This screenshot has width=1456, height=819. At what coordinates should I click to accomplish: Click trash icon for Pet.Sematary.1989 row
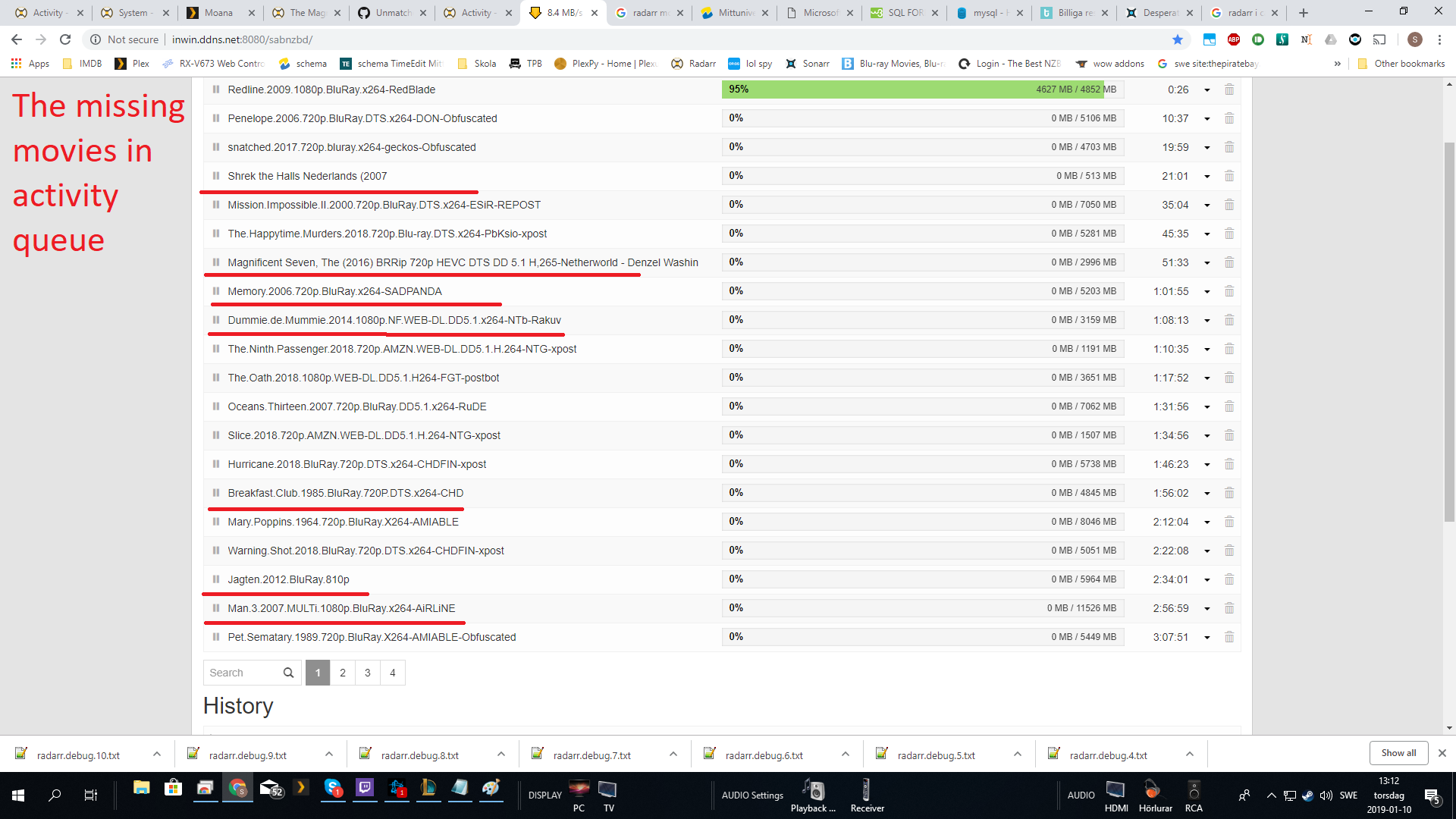point(1229,637)
